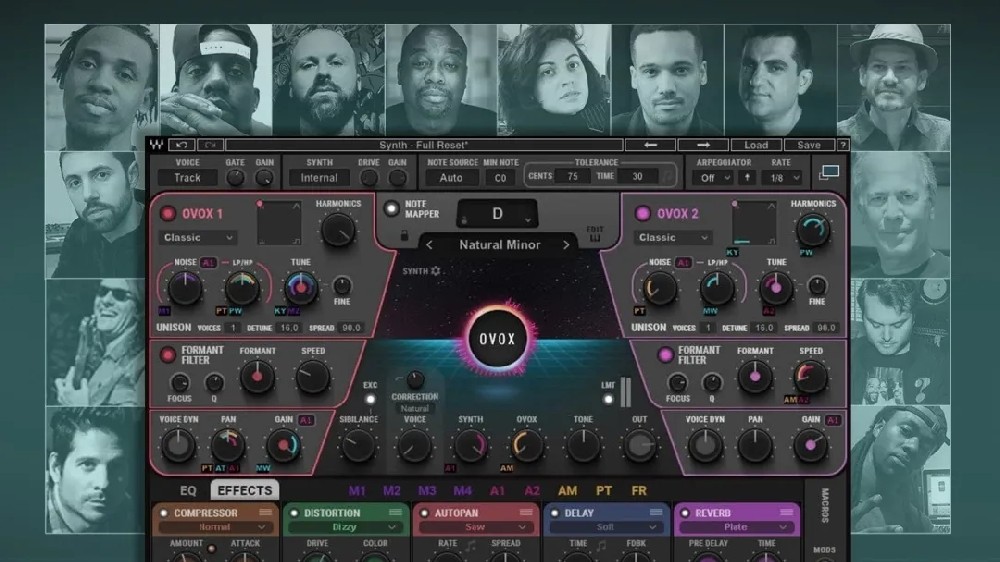Screen dimensions: 1000x562
Task: Click the Waves logo icon
Action: pyautogui.click(x=156, y=145)
